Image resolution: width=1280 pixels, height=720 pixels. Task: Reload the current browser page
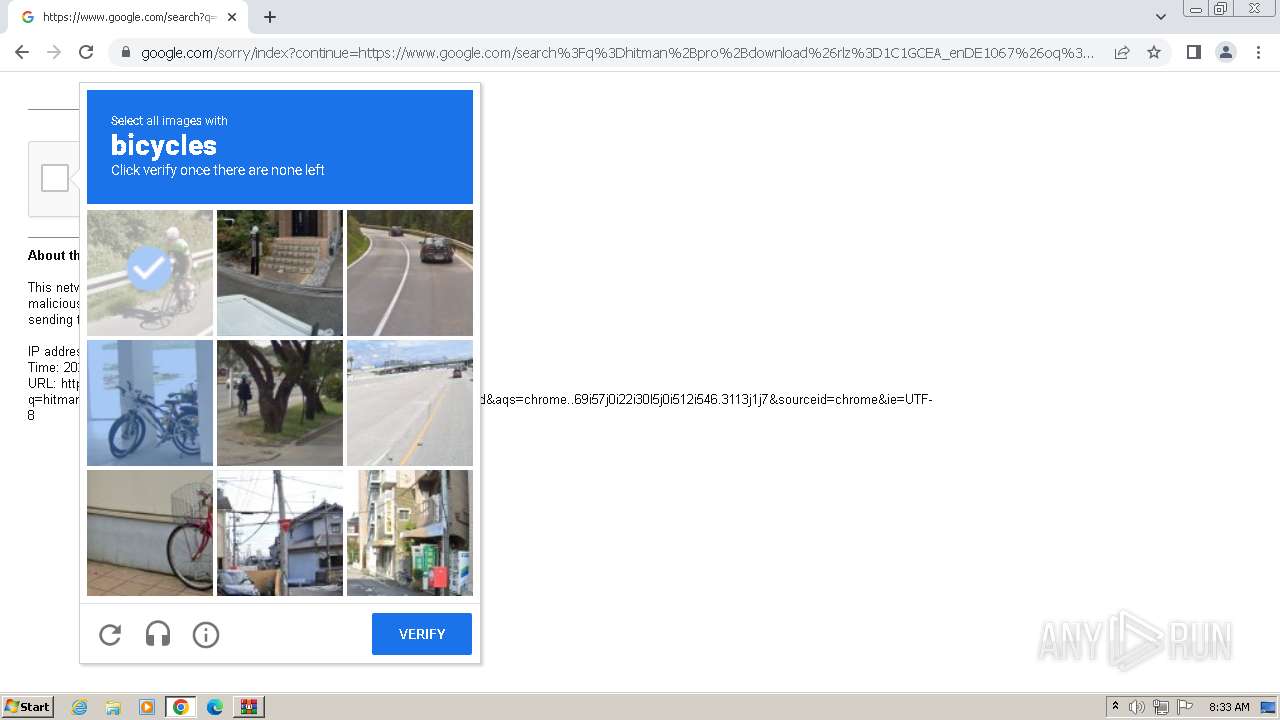[x=86, y=52]
